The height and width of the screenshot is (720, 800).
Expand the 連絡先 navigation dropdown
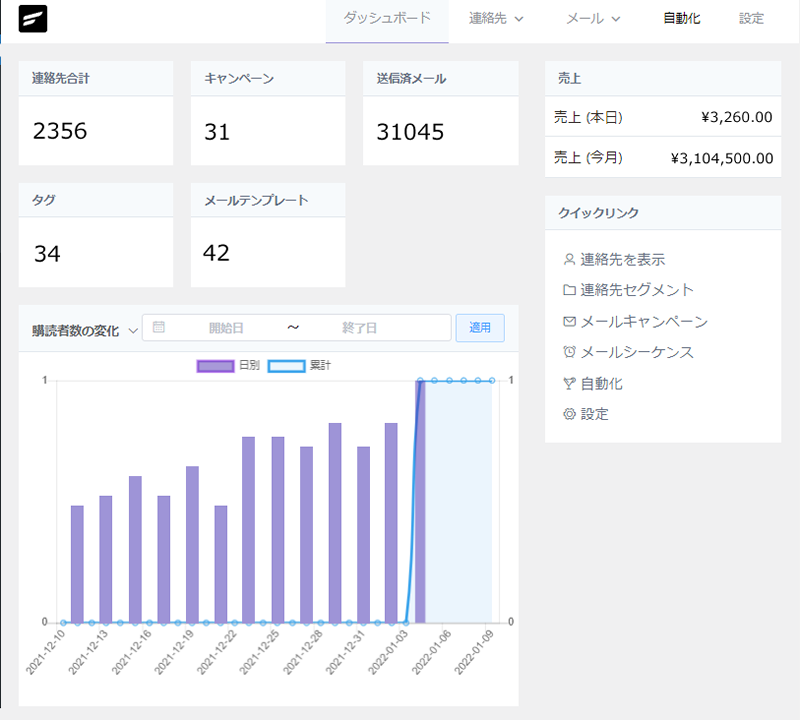tap(496, 19)
